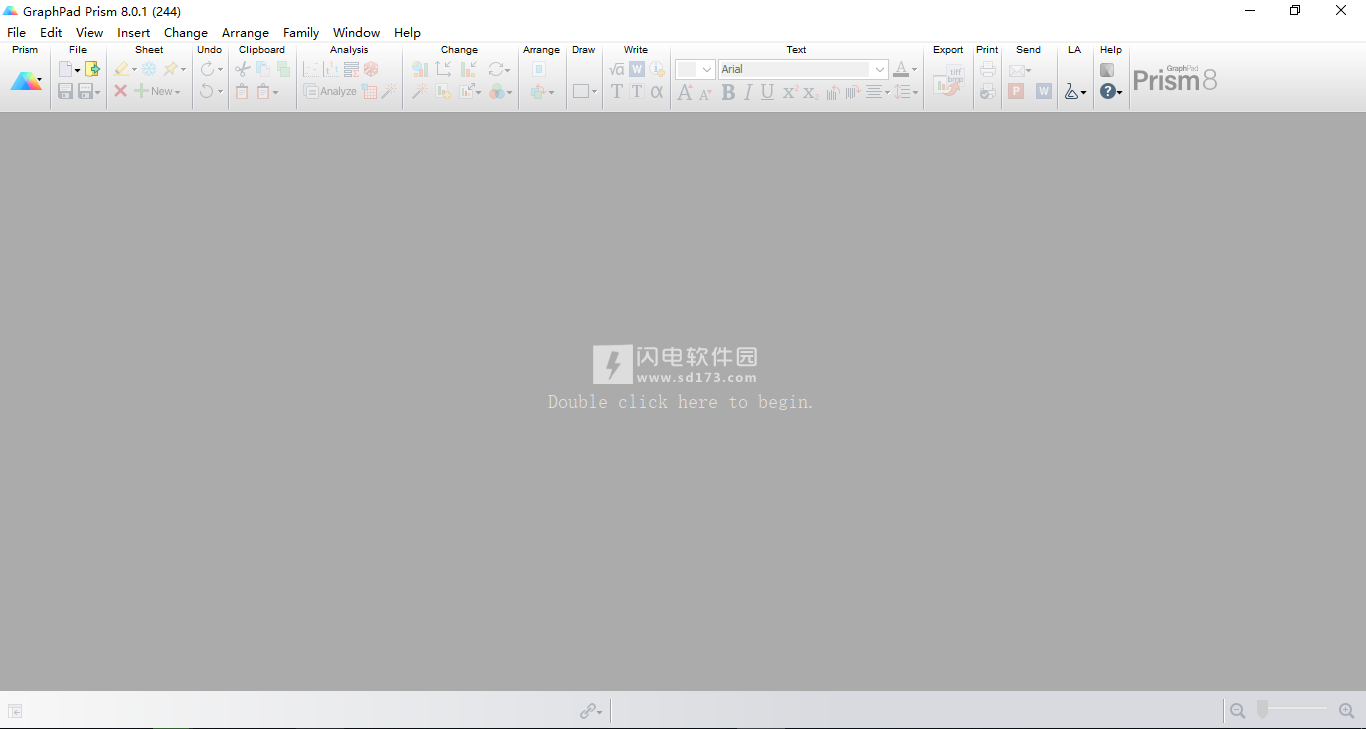Click the print preview icon with checkmark
The image size is (1366, 729).
click(x=988, y=91)
